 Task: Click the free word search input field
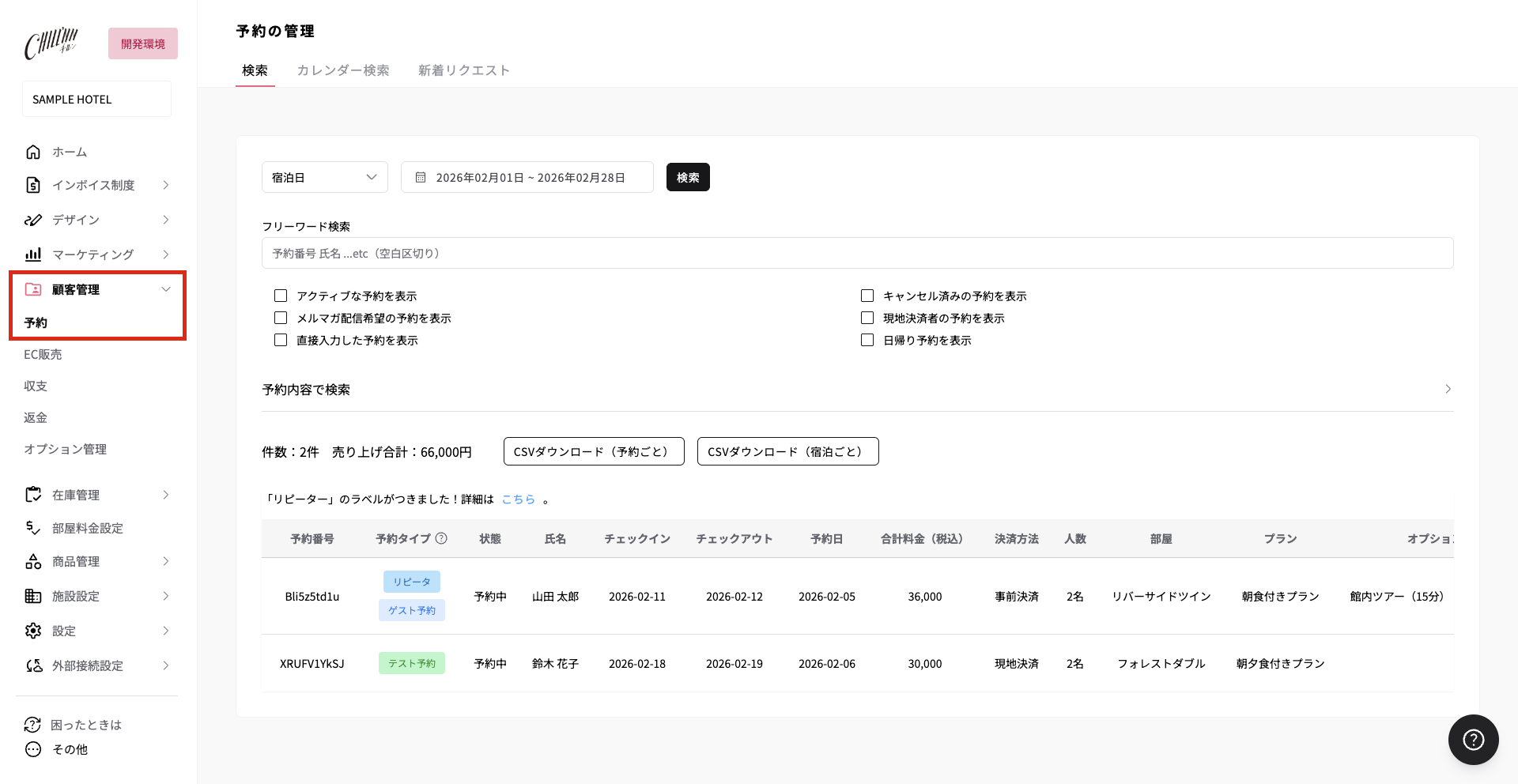point(857,253)
